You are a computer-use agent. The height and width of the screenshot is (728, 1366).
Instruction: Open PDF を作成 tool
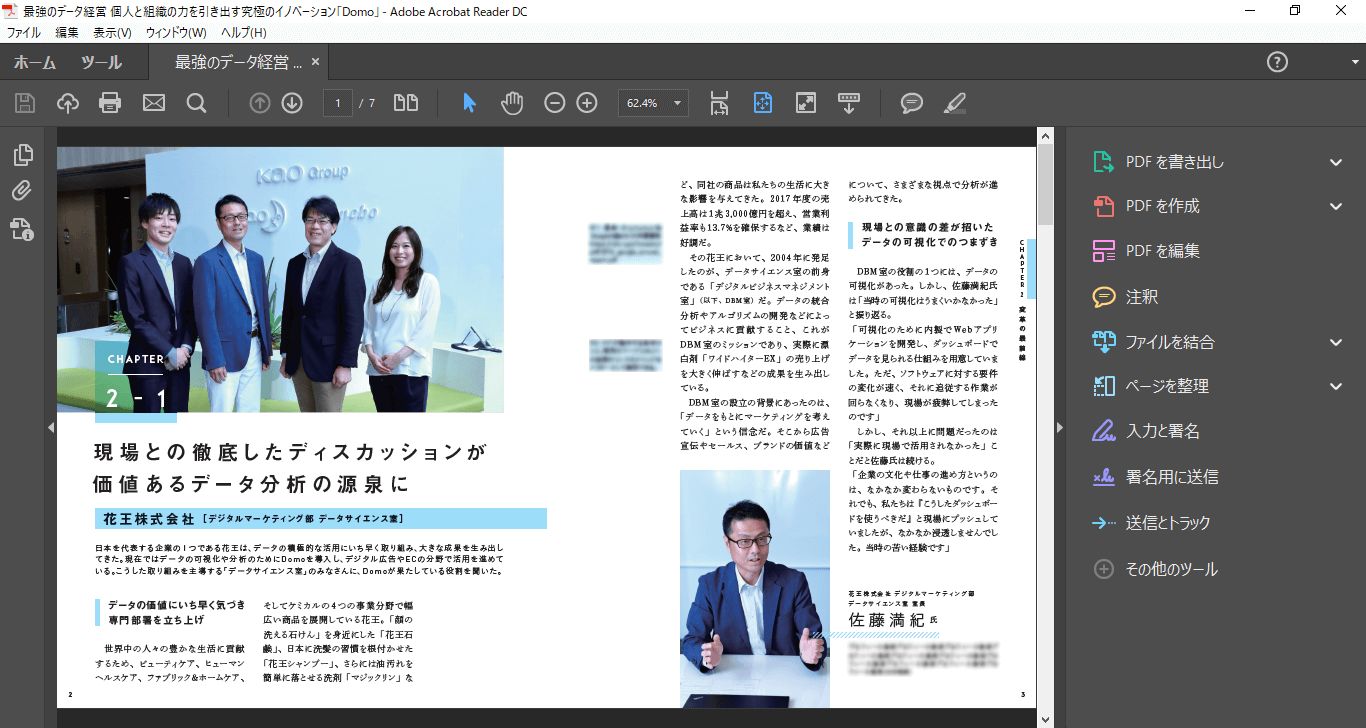coord(1148,206)
